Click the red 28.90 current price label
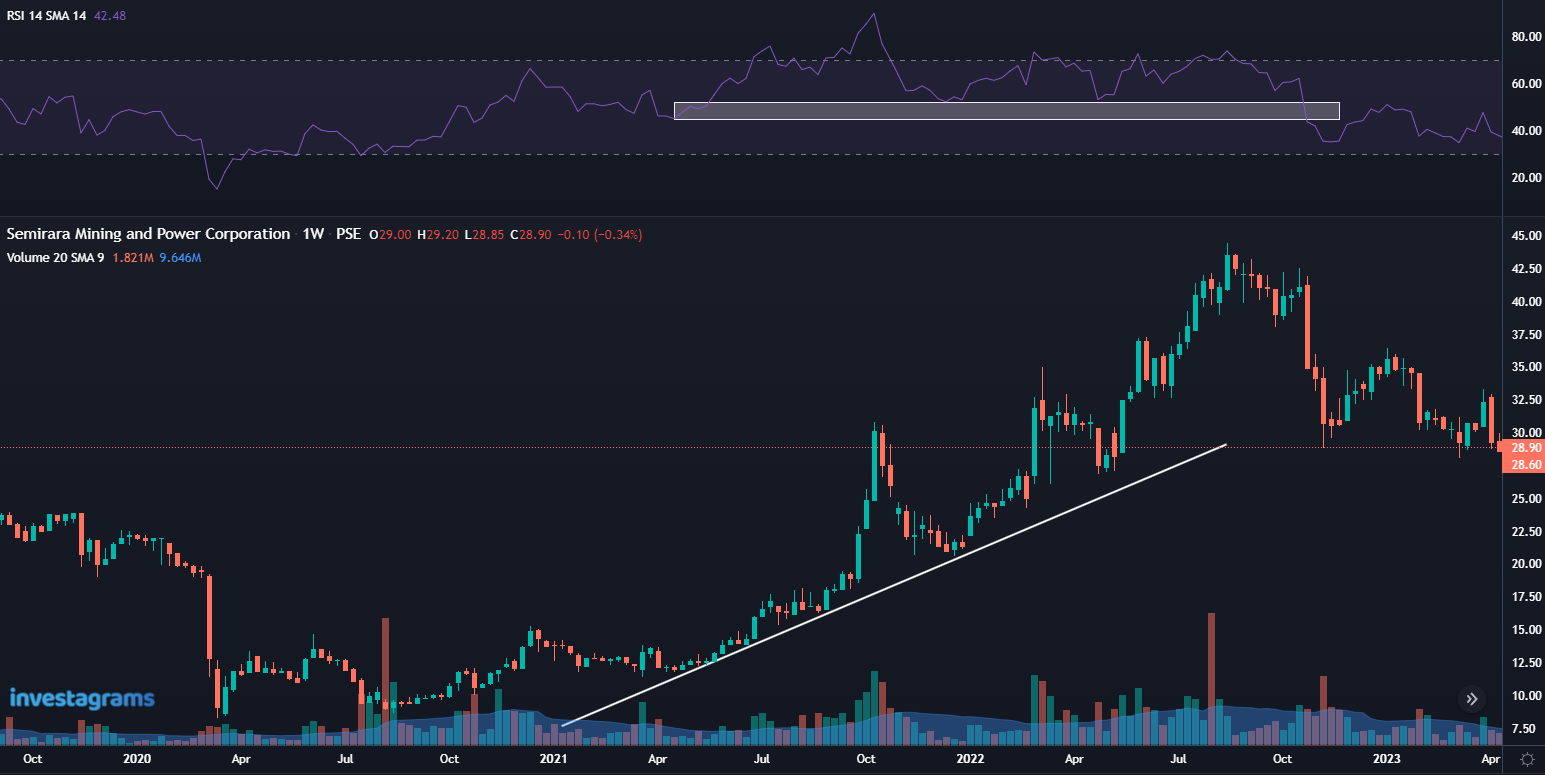1545x775 pixels. [x=1525, y=448]
